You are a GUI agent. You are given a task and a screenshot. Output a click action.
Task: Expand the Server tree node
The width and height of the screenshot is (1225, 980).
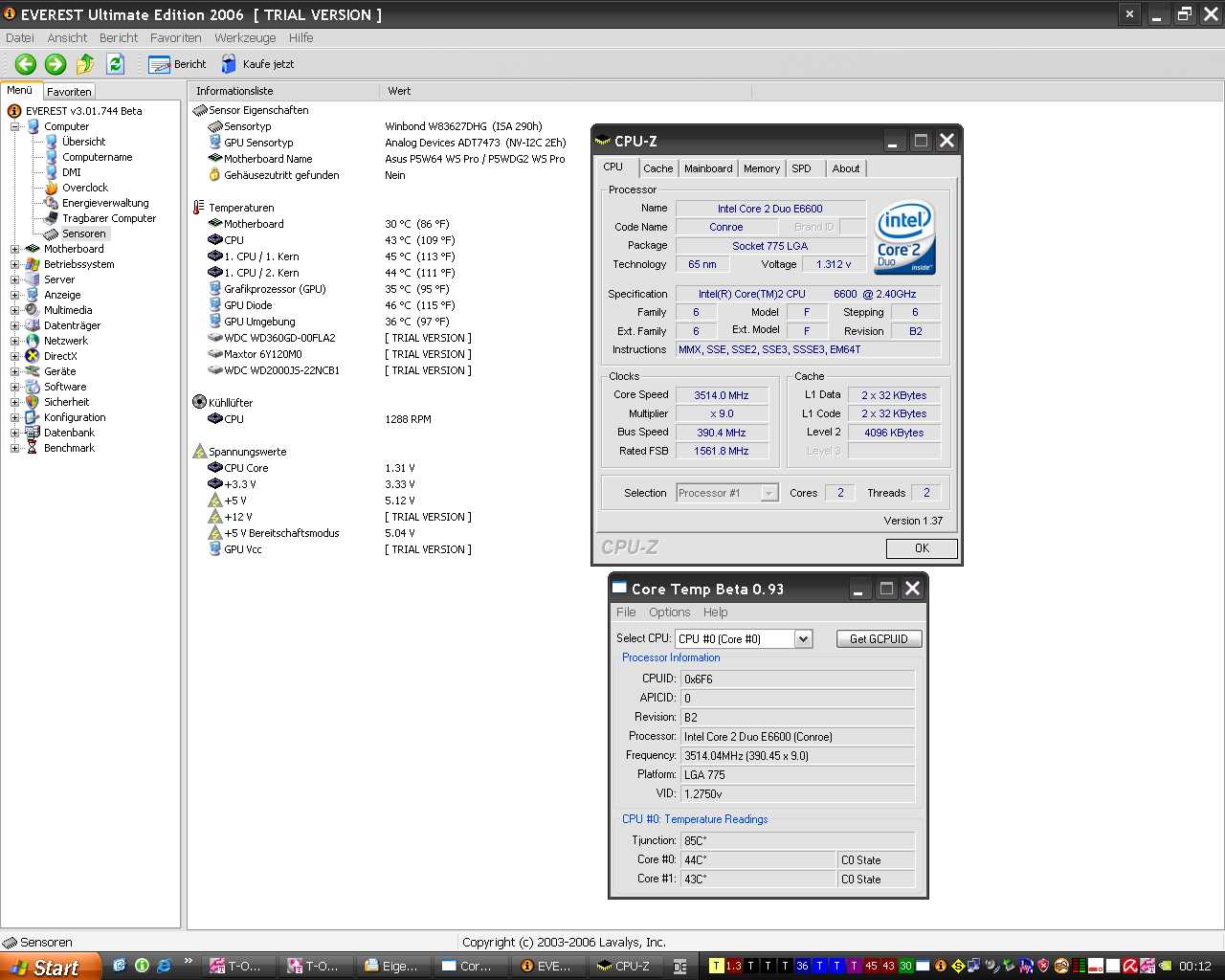point(15,279)
